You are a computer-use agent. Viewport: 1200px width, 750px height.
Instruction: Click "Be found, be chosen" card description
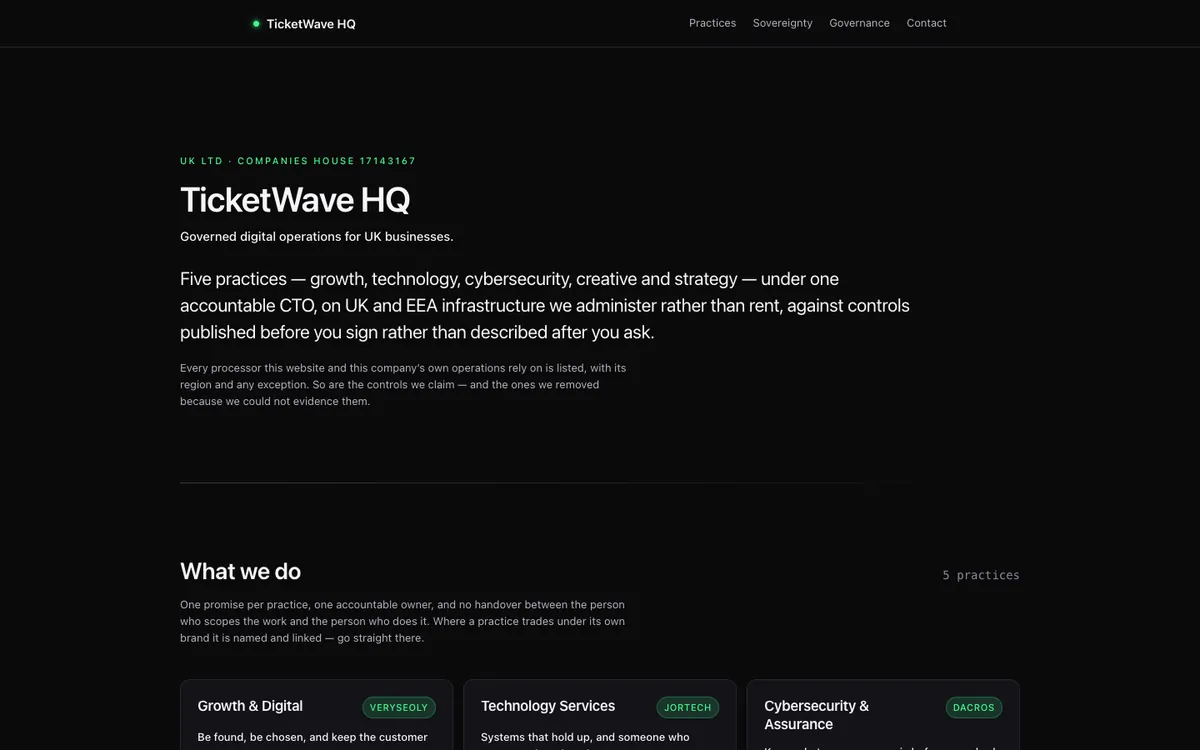[313, 738]
